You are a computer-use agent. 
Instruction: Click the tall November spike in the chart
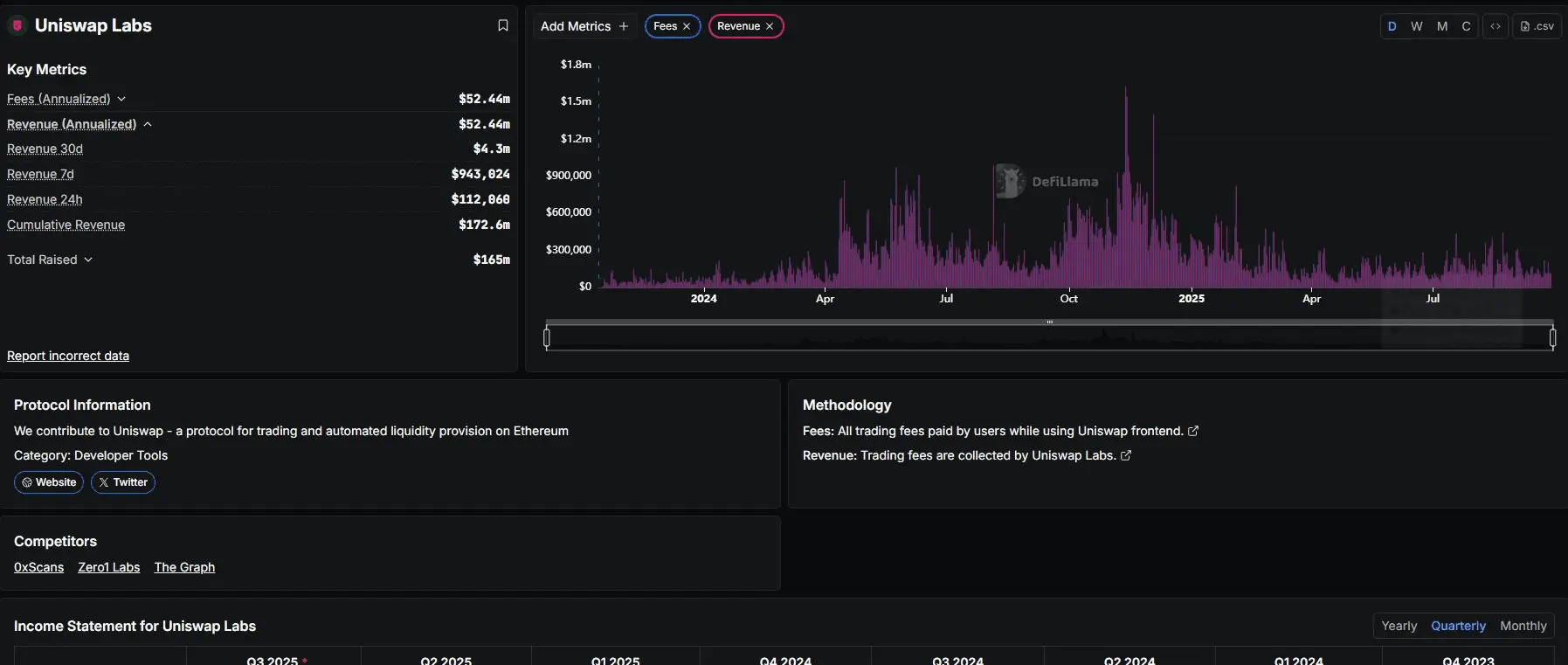pos(1126,188)
